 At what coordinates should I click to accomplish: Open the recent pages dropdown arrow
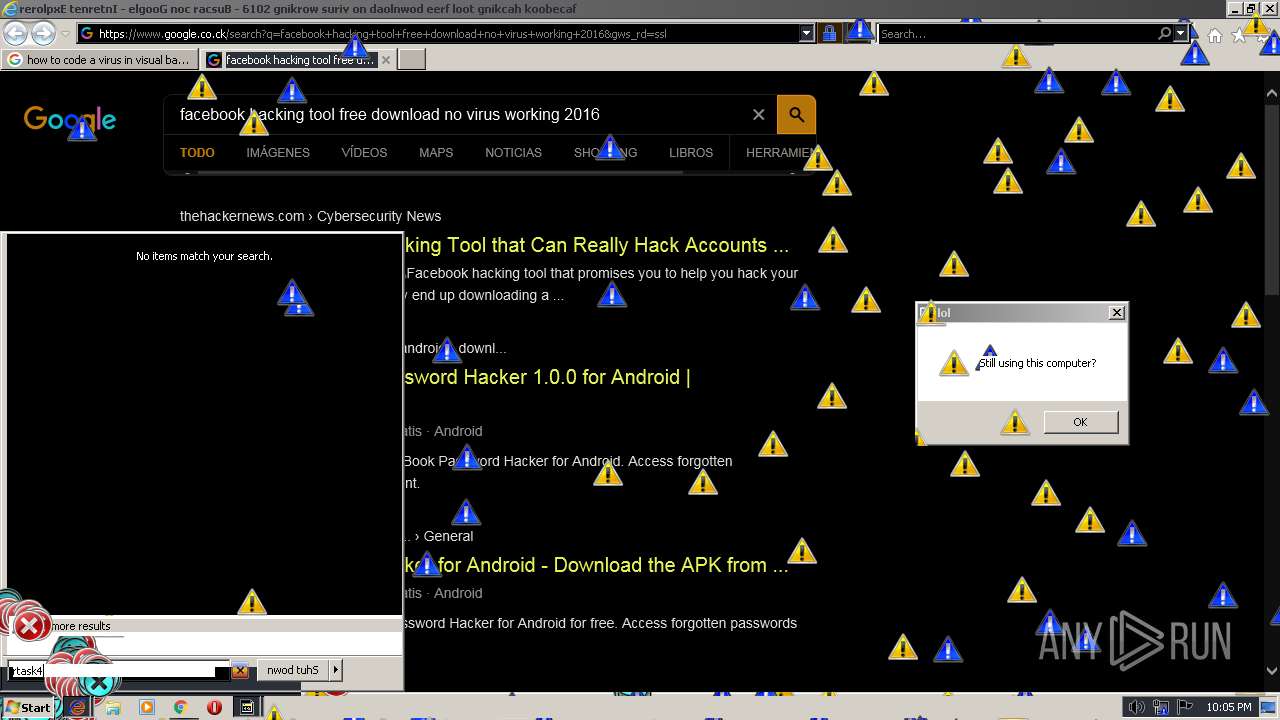click(66, 34)
